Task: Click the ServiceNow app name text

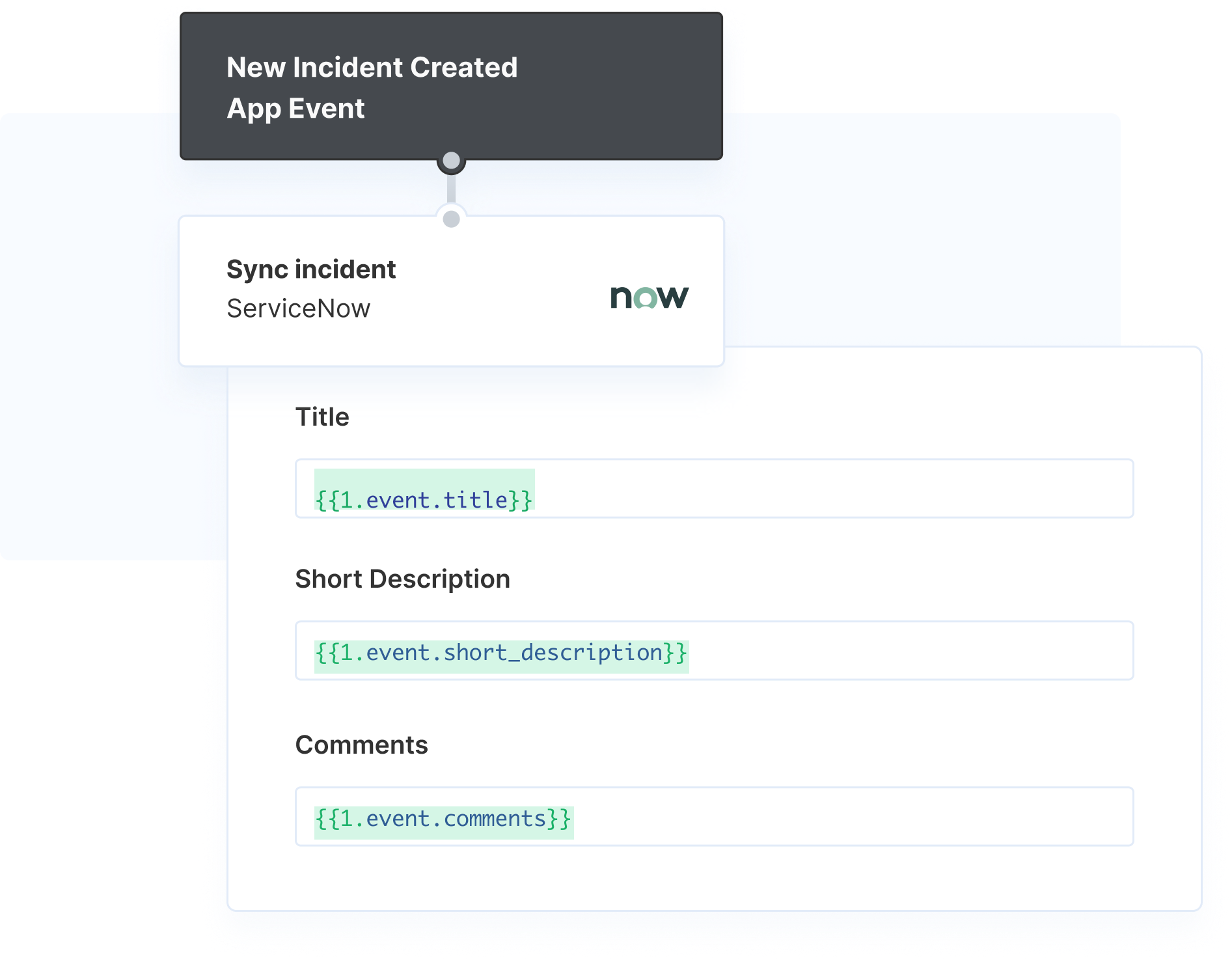Action: pos(299,308)
